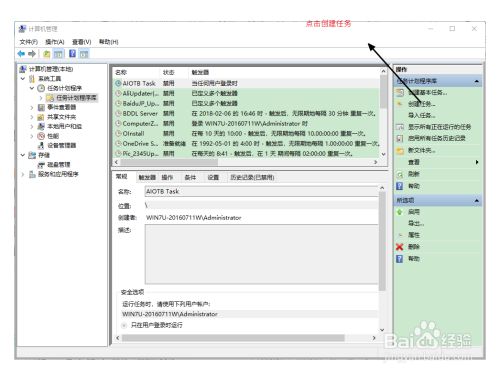Select 服务和应用程序 tree node
This screenshot has height=374, width=500.
(x=58, y=174)
